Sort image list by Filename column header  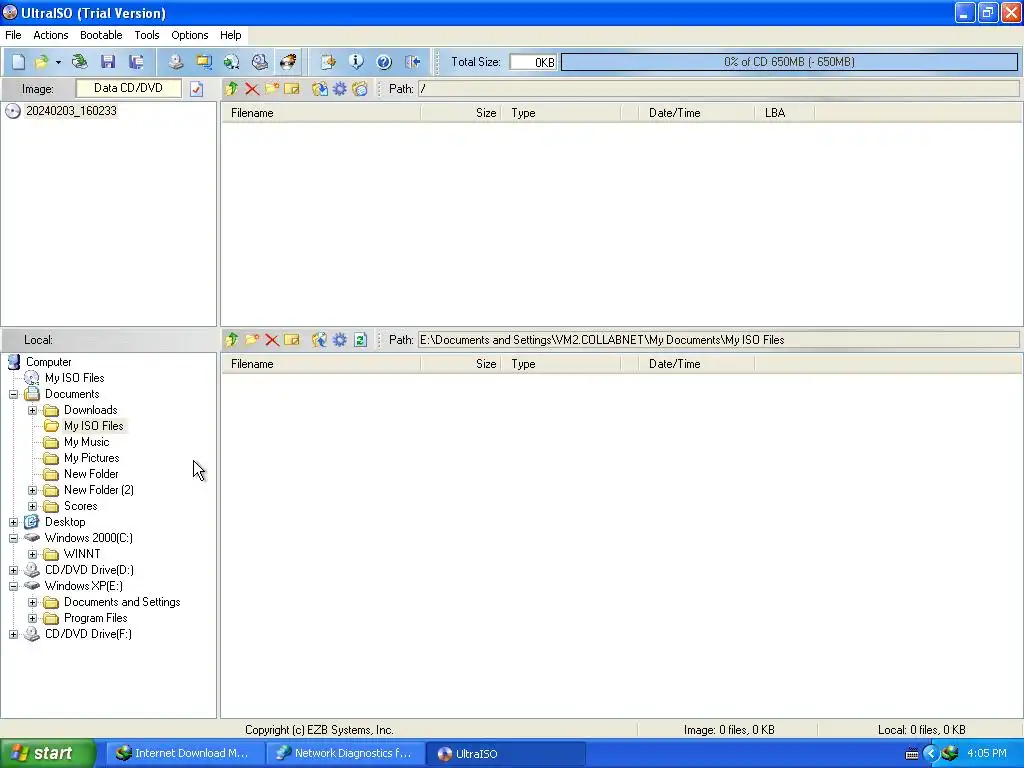(x=322, y=113)
